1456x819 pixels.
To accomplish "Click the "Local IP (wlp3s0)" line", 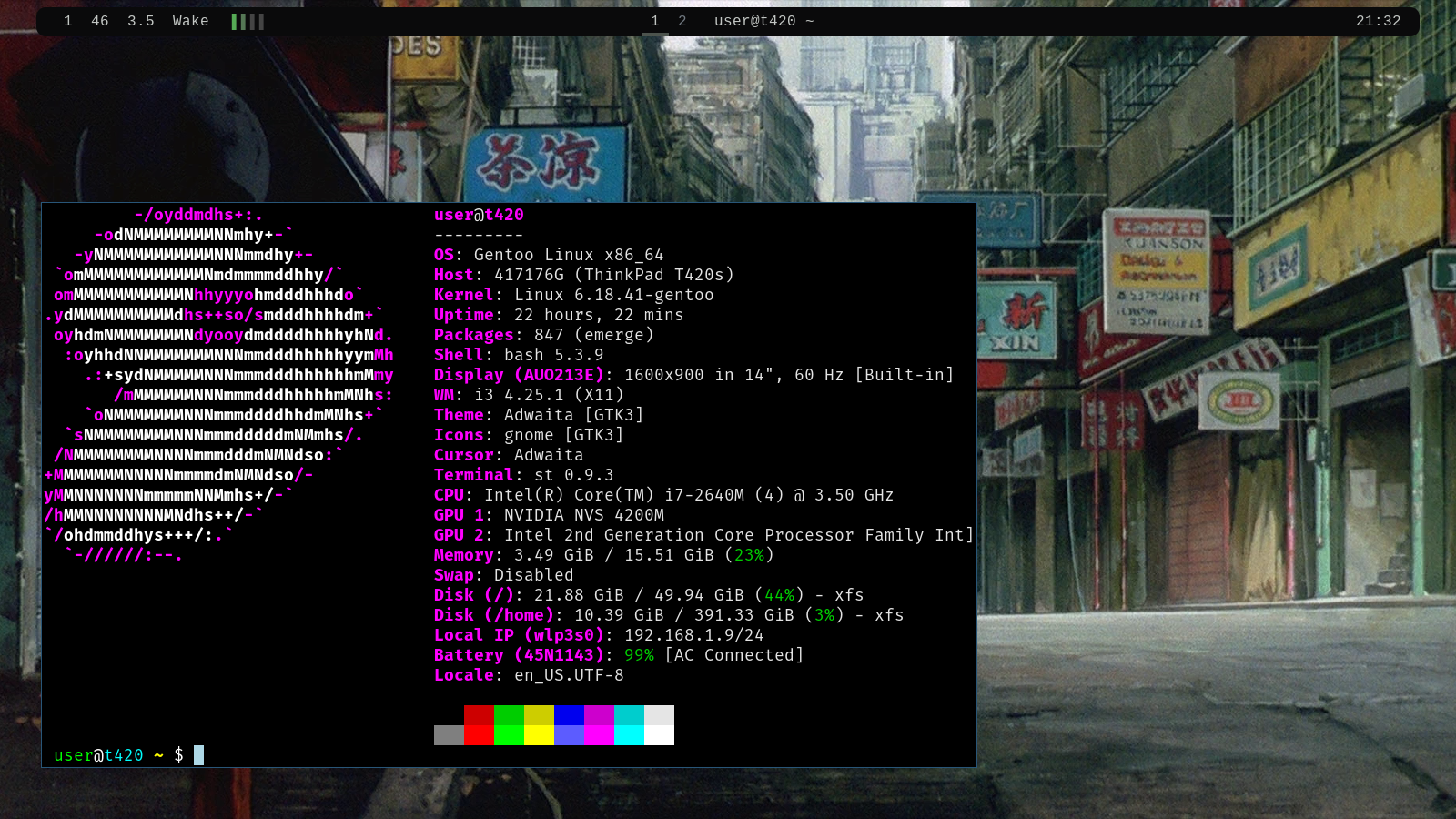I will 599,635.
